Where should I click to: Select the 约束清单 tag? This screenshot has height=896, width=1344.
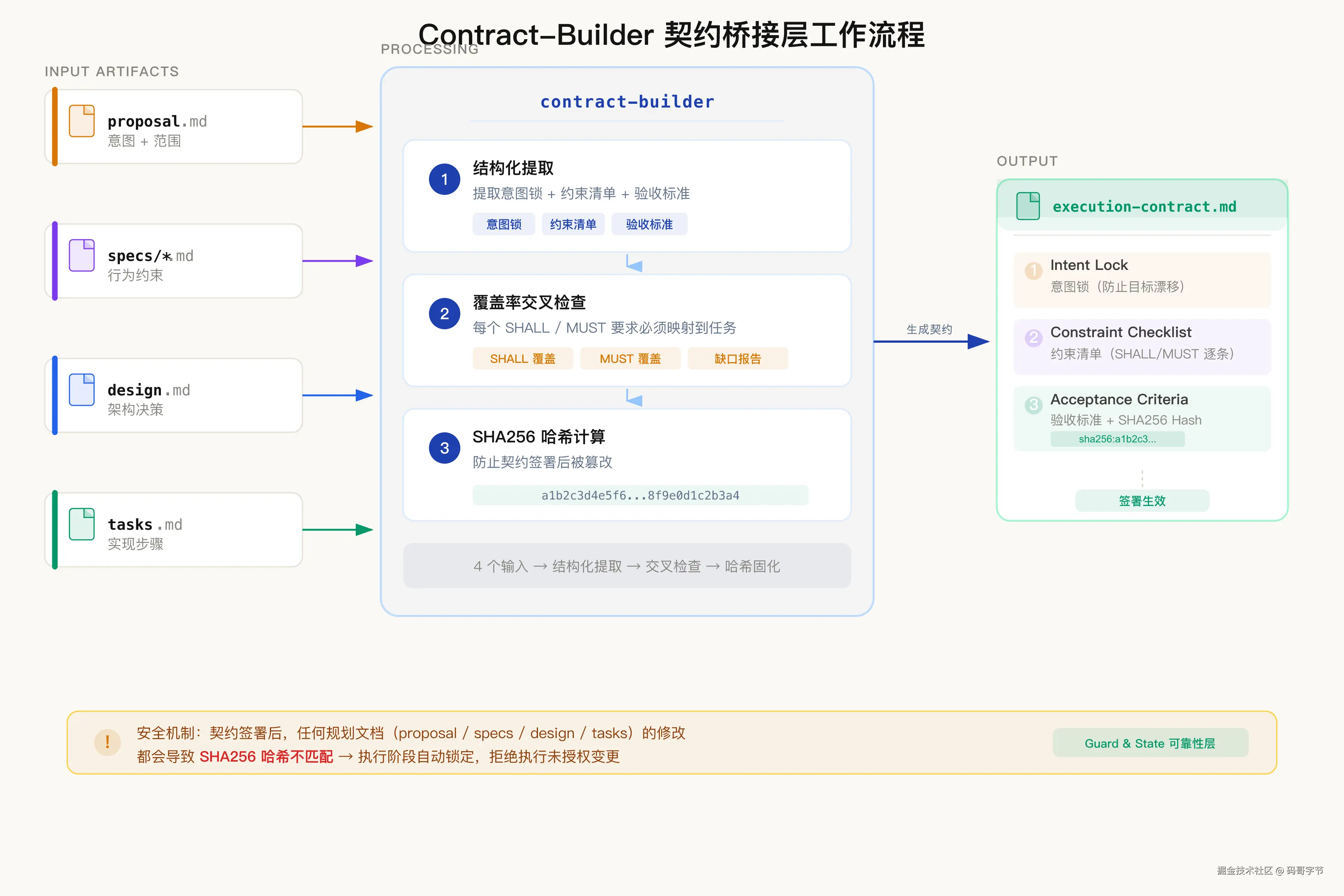tap(573, 224)
